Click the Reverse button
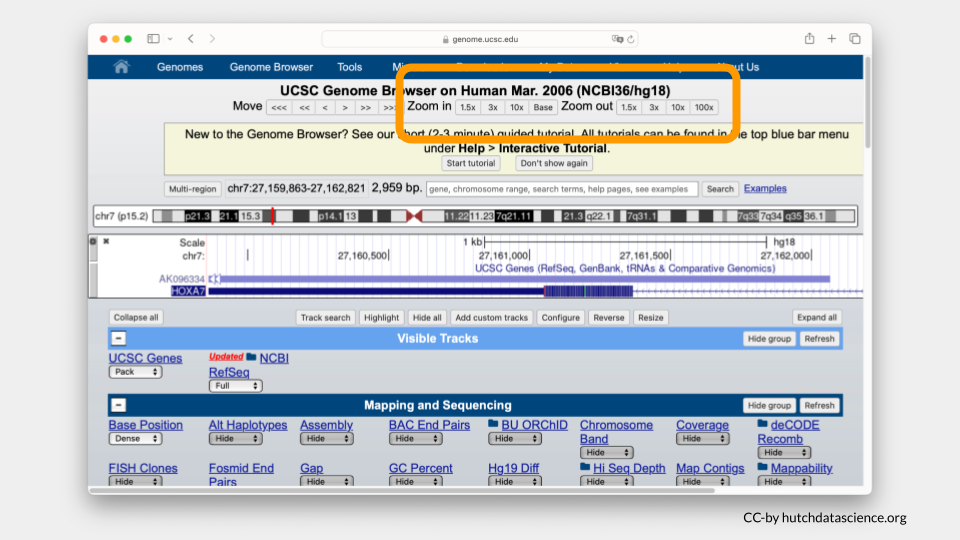 pos(609,317)
